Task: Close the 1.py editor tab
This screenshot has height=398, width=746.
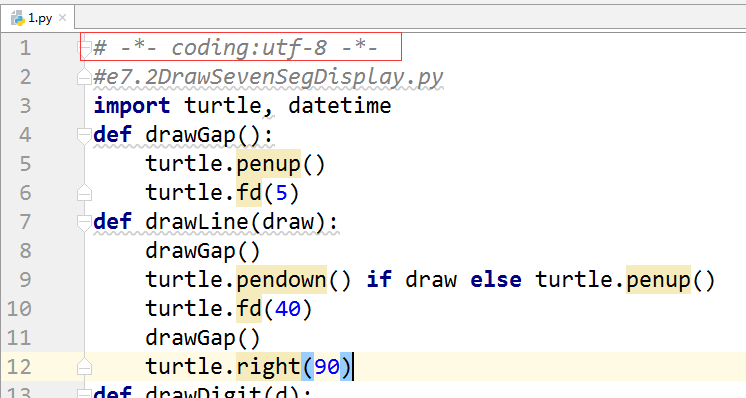Action: (x=62, y=18)
